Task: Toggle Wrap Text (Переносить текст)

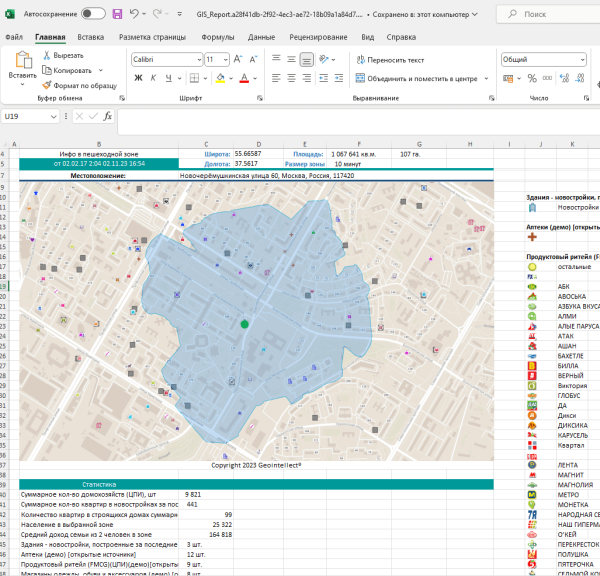Action: [388, 60]
